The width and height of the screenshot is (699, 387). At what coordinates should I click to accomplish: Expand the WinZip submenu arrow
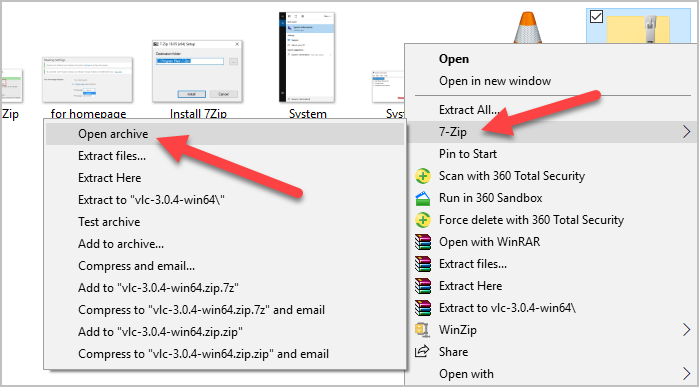[686, 330]
